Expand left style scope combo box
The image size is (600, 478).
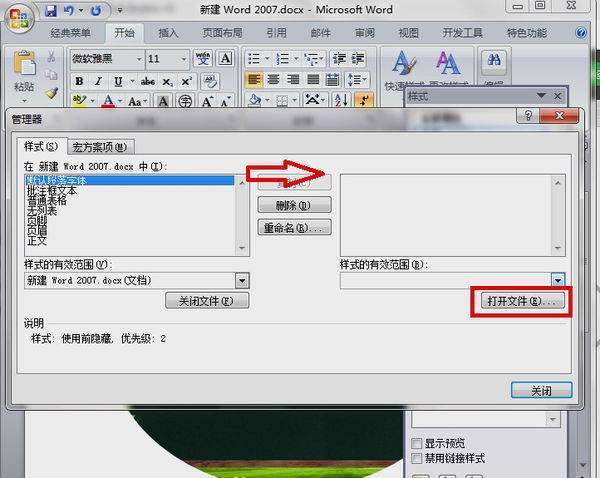click(242, 281)
